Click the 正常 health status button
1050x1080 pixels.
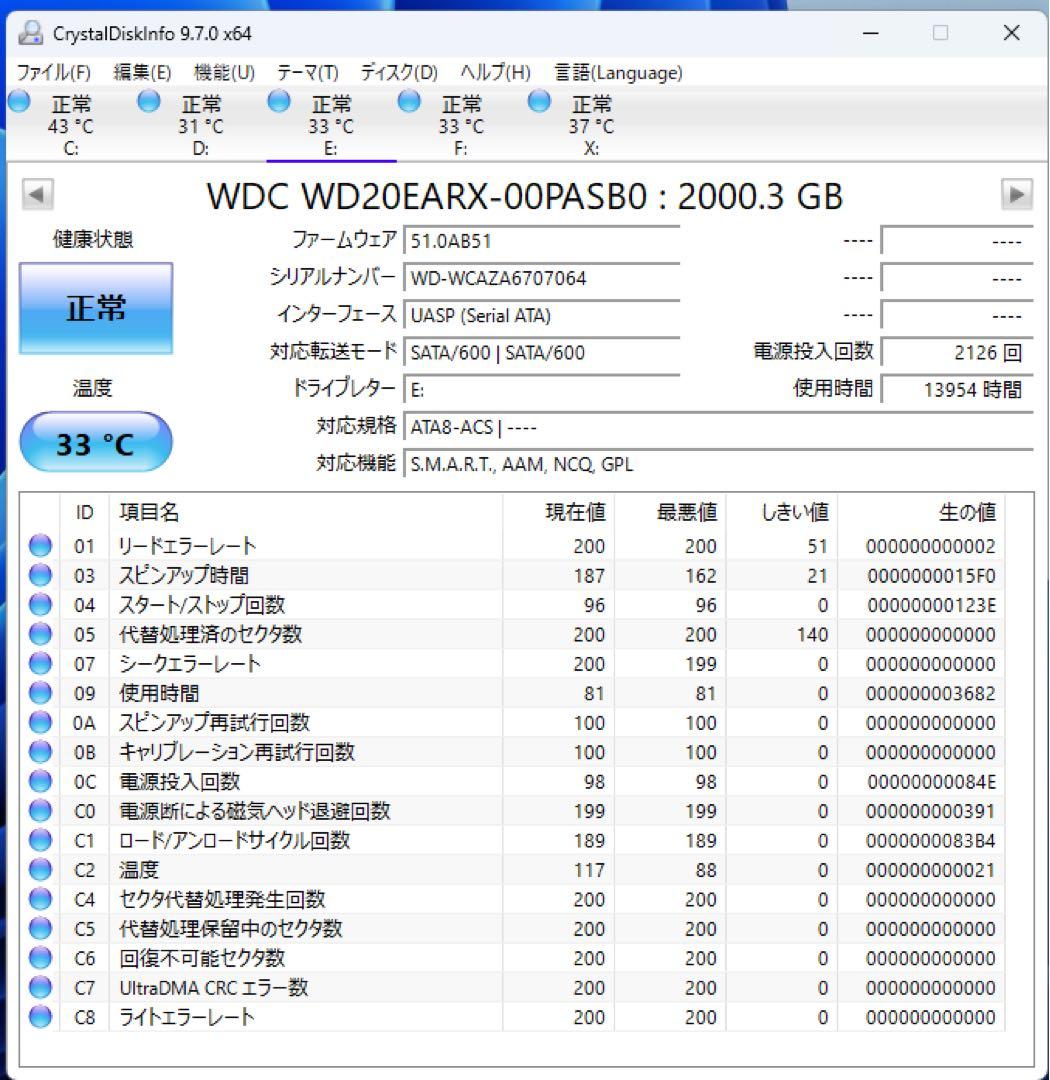[x=95, y=308]
